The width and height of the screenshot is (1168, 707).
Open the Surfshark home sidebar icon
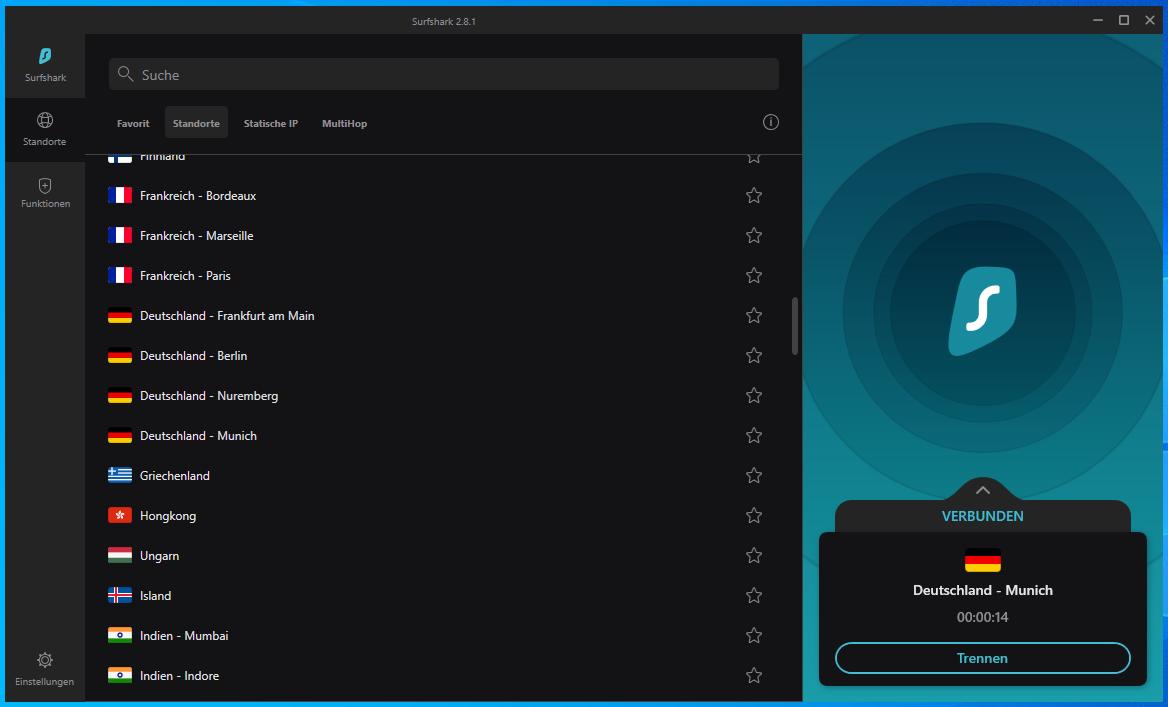45,57
